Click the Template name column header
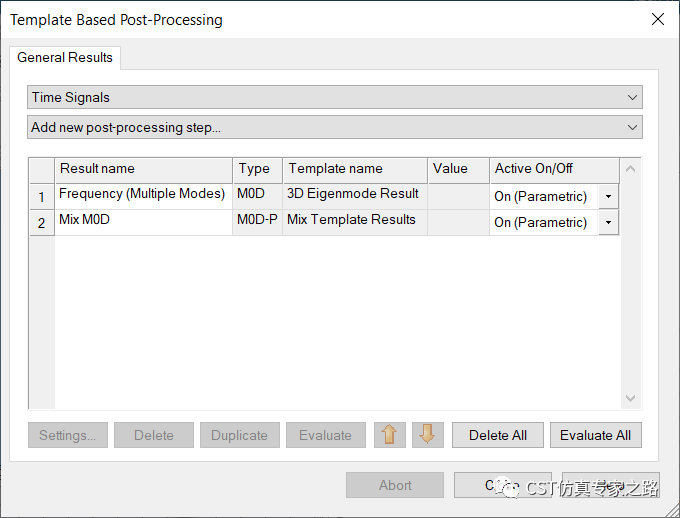680x518 pixels. tap(354, 169)
